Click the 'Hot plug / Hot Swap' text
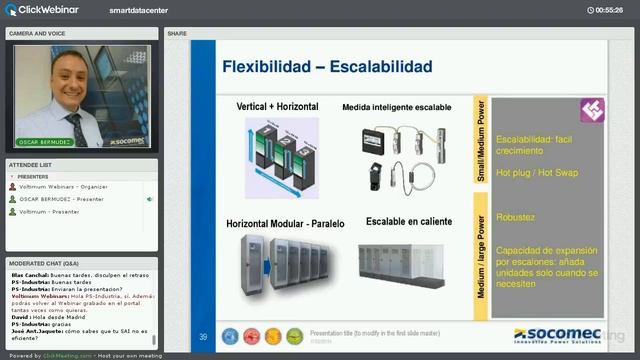 (x=537, y=173)
